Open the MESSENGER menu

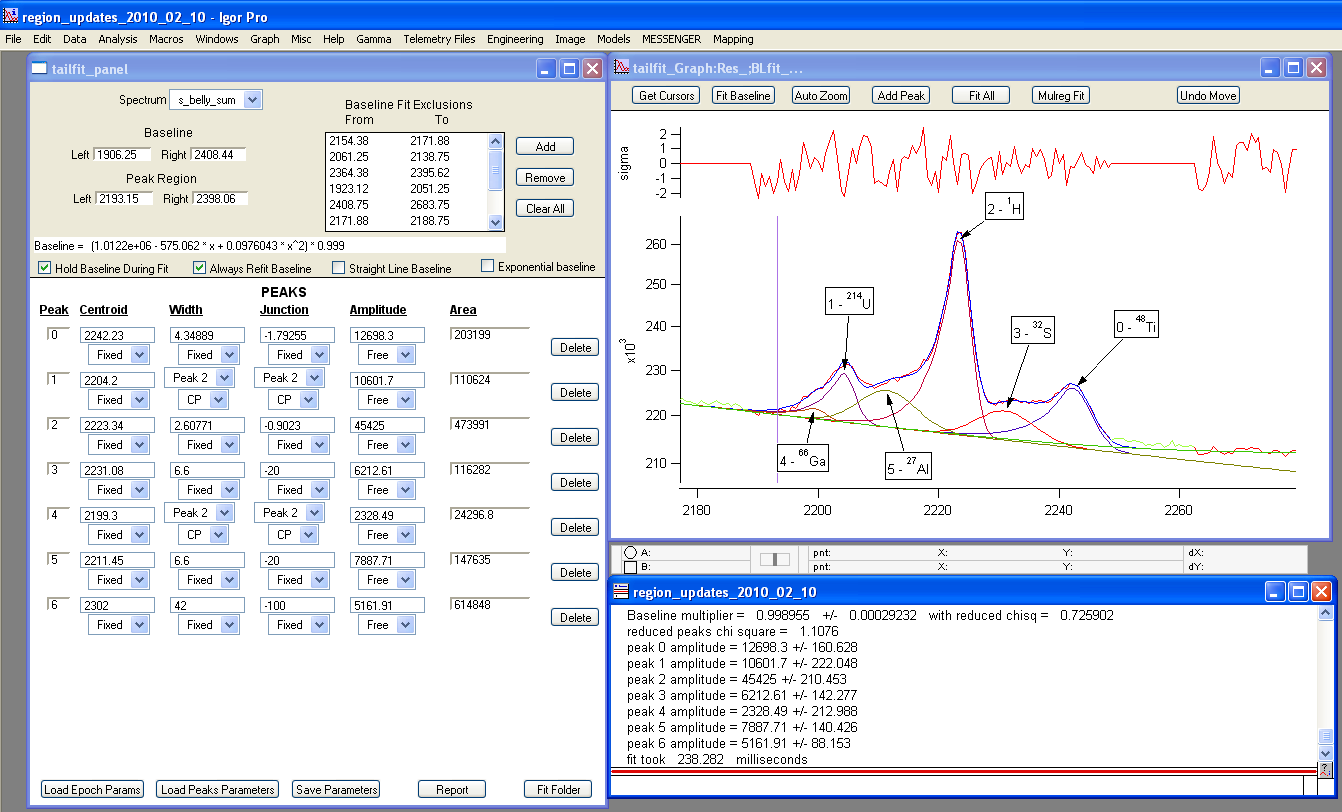[671, 39]
